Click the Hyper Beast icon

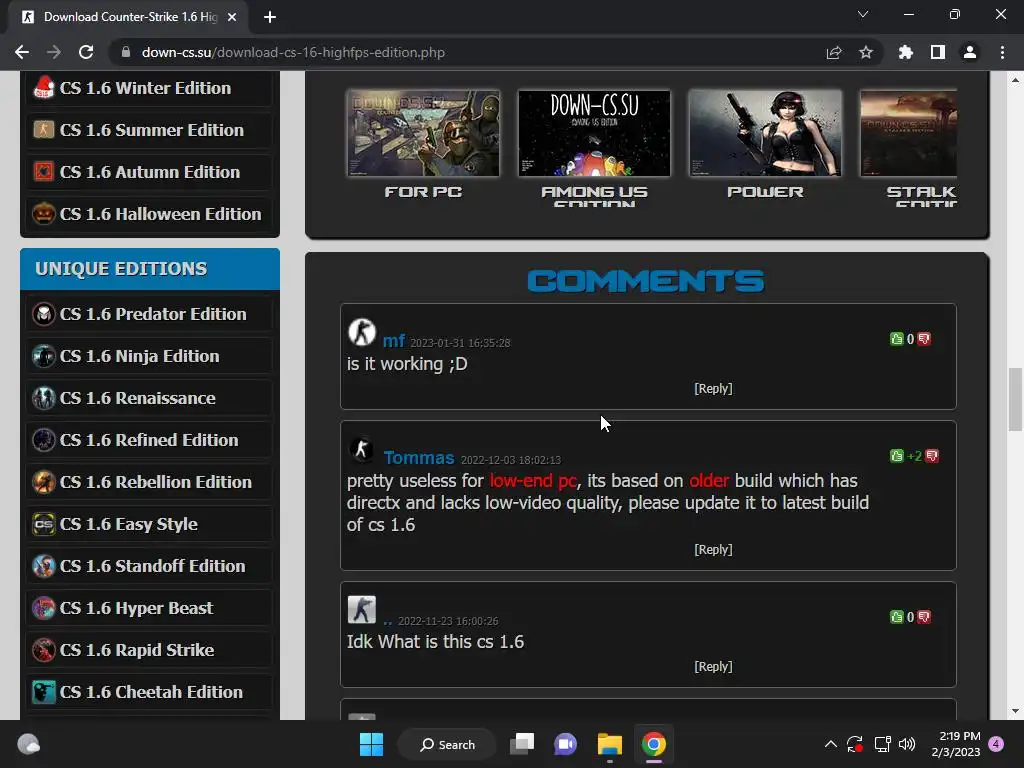pyautogui.click(x=44, y=608)
